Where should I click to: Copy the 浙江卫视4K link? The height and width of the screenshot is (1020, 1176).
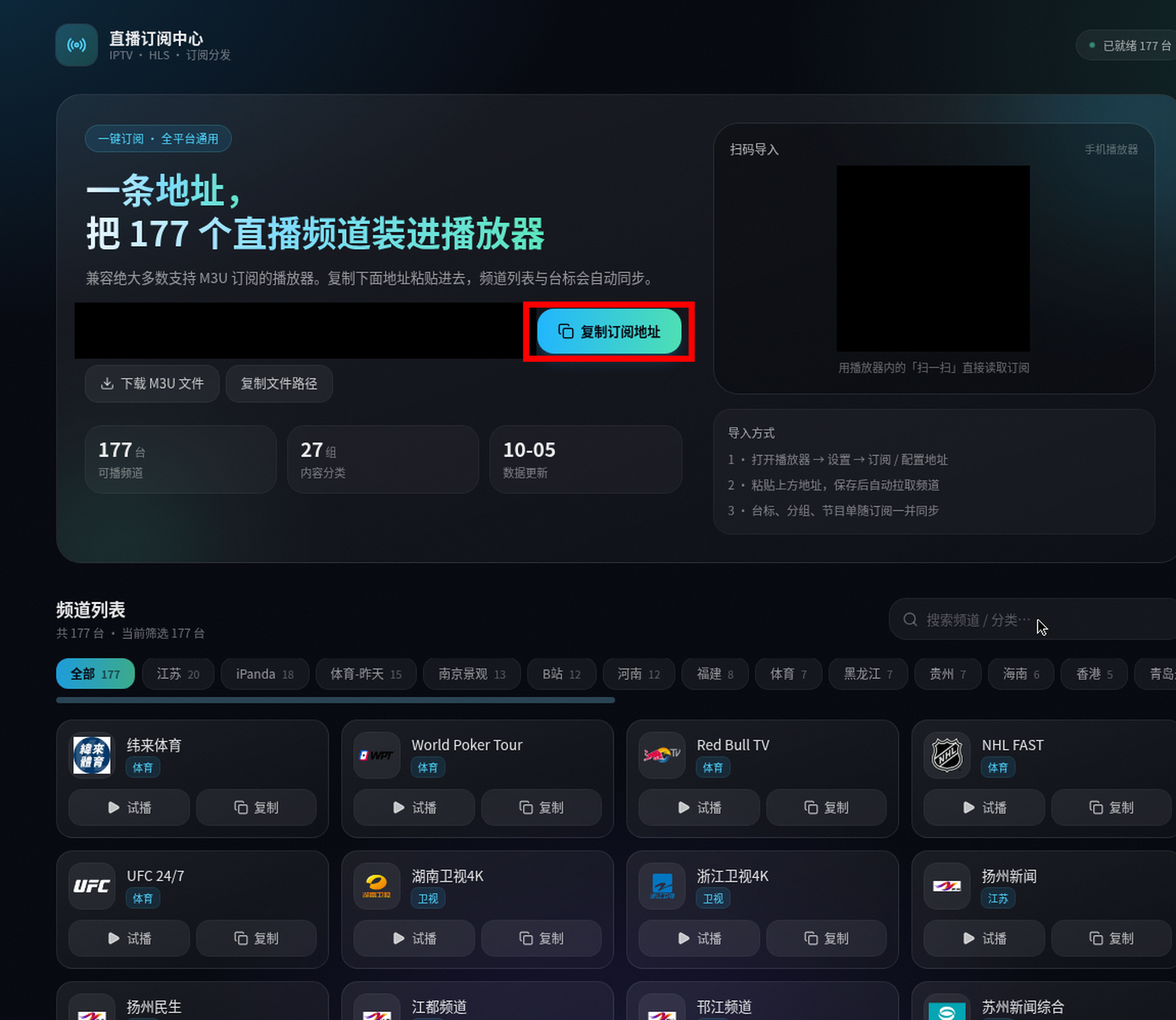[x=826, y=938]
